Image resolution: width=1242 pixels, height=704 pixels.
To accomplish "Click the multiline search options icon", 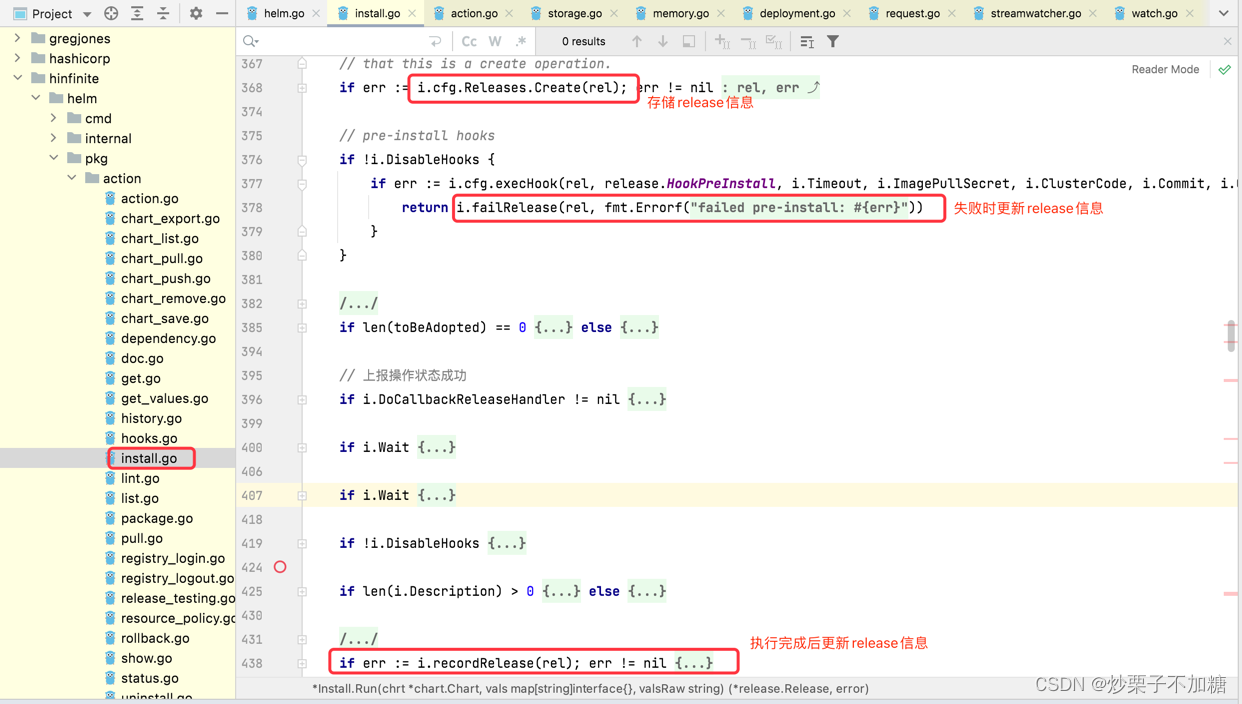I will point(807,42).
